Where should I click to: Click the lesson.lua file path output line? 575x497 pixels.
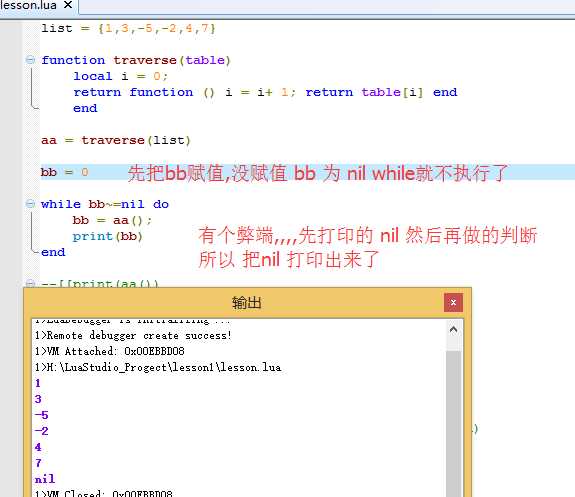(158, 367)
